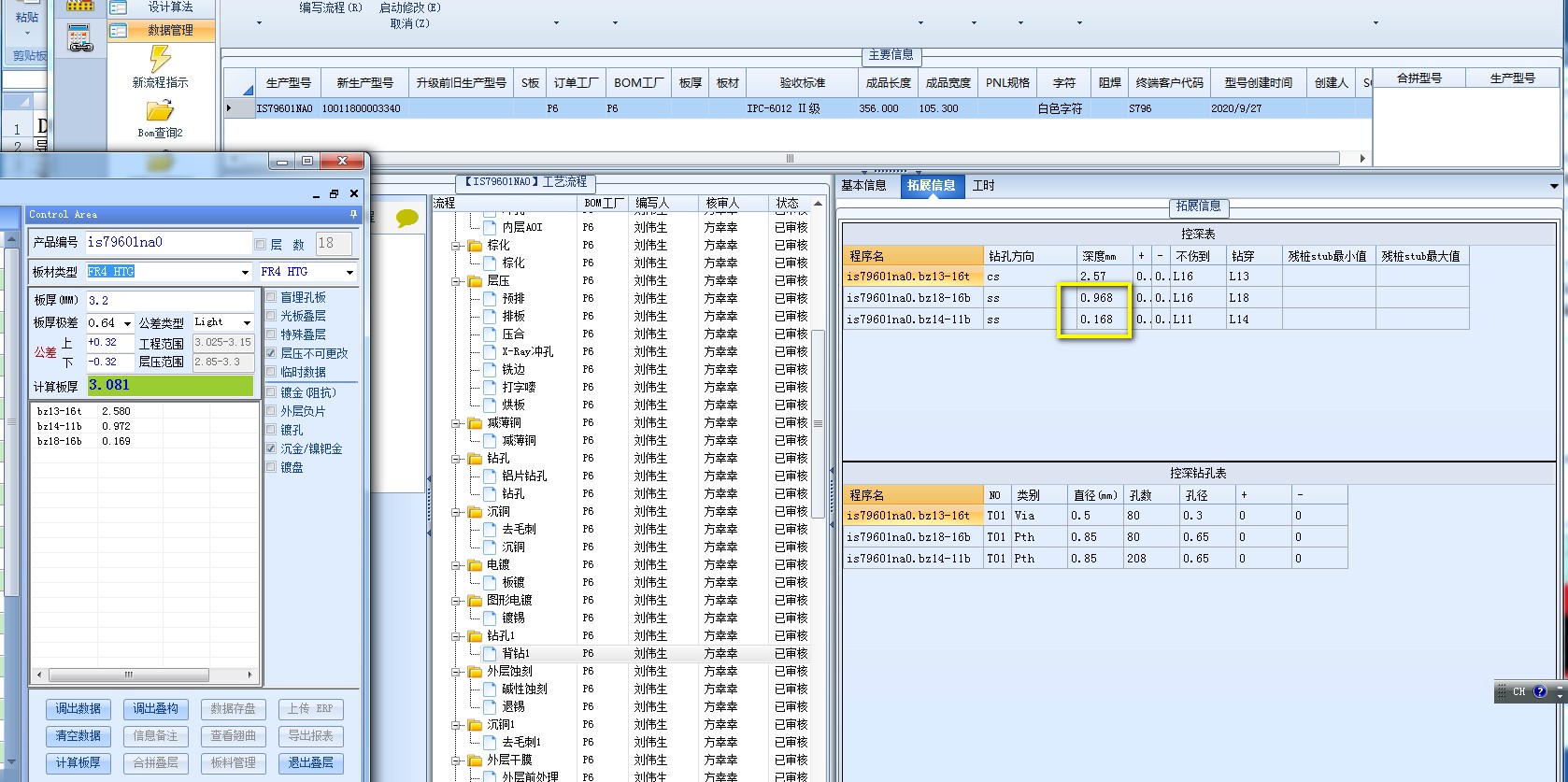Click the 调出叠构 button

(x=155, y=709)
